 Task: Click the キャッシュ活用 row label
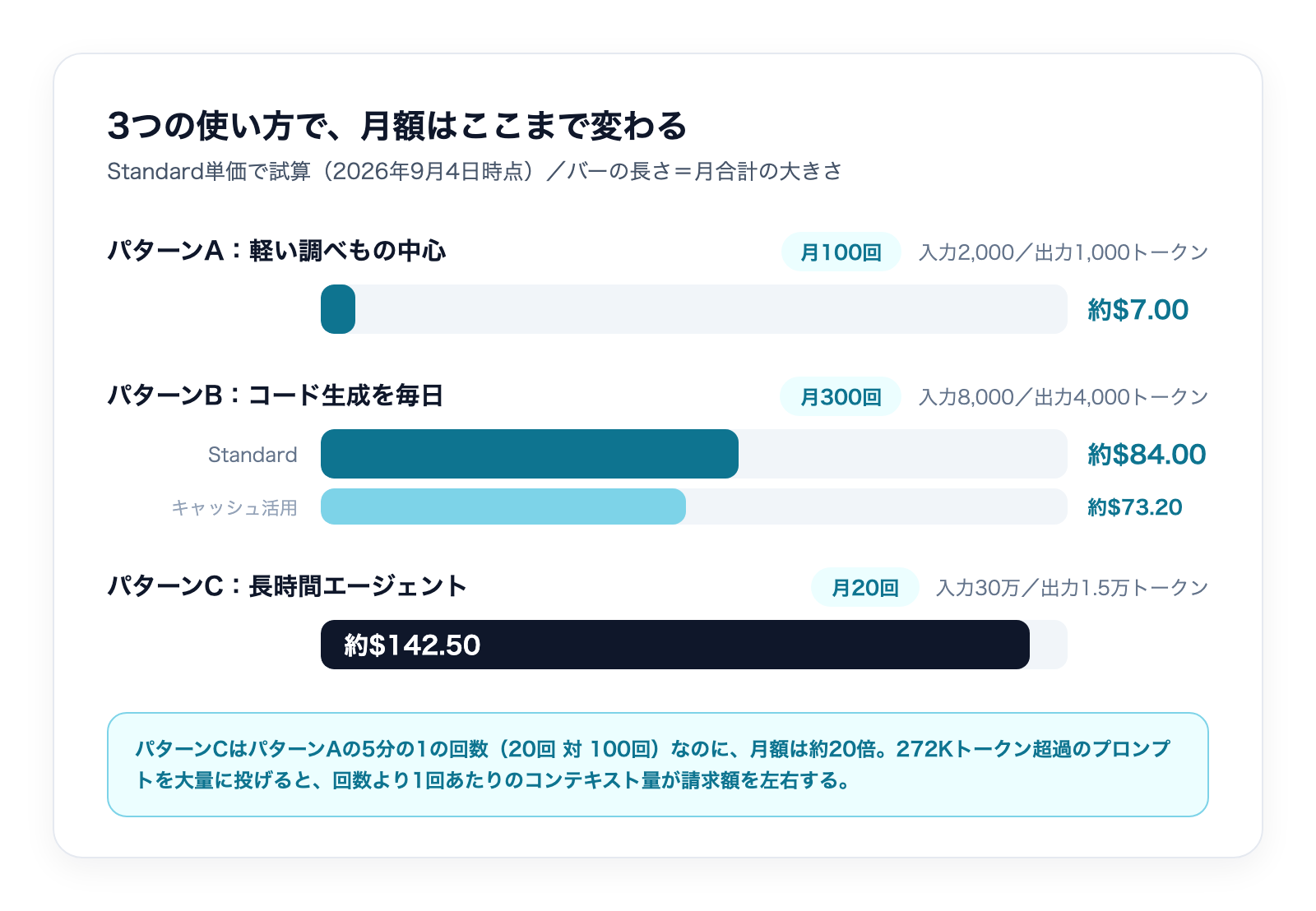point(234,508)
